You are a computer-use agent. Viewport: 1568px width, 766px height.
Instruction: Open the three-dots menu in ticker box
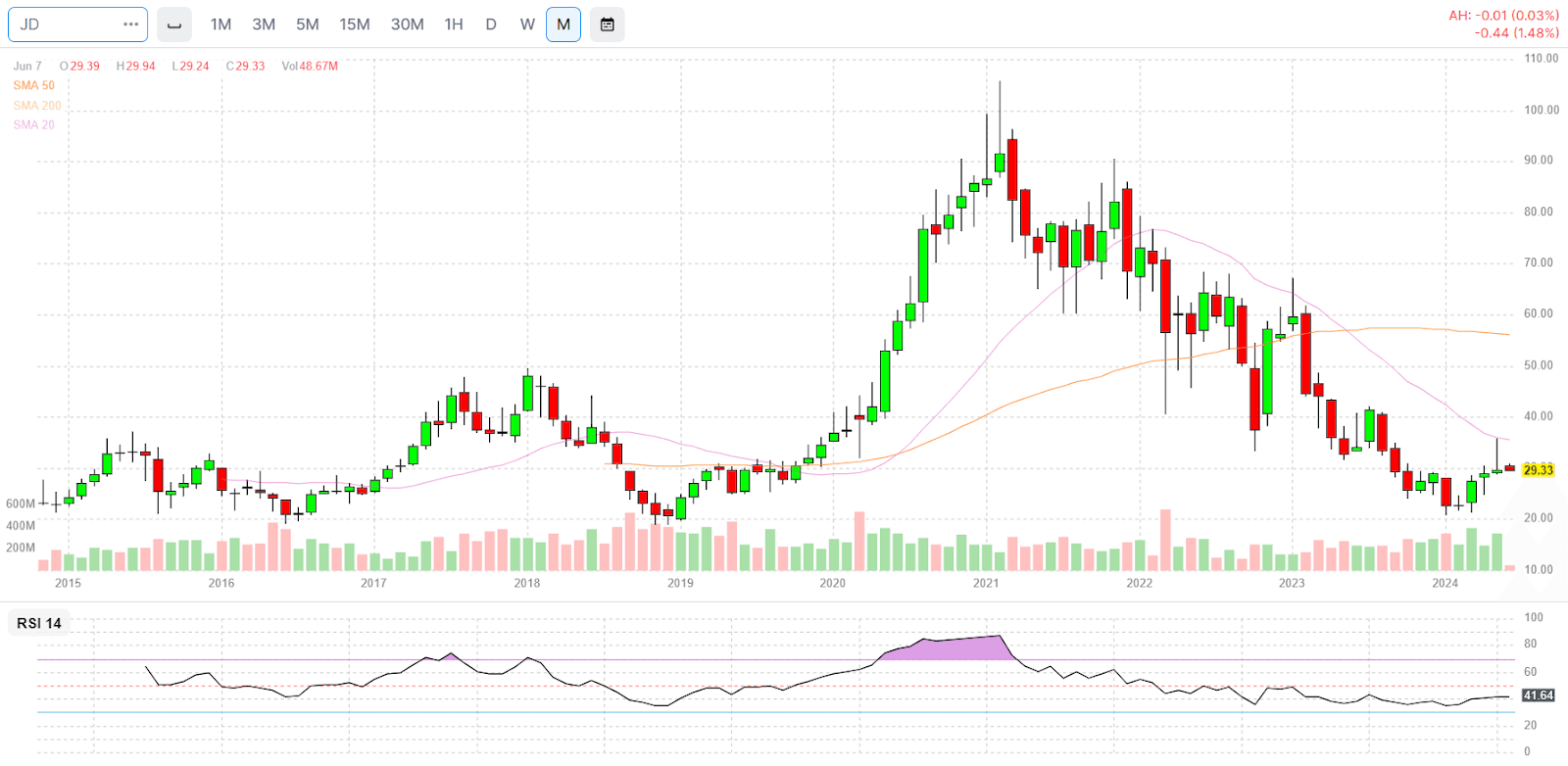click(131, 24)
